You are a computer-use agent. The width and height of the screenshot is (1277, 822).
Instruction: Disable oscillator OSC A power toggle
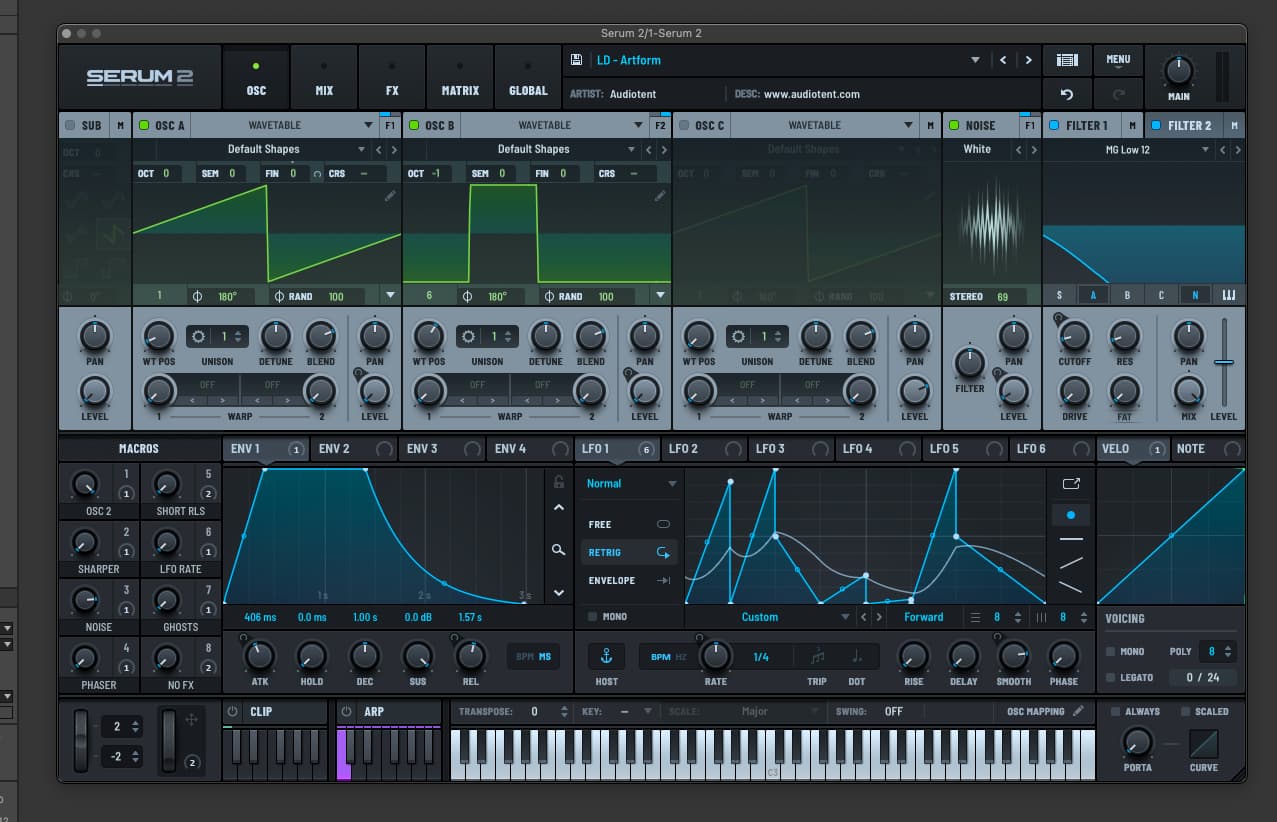(x=144, y=125)
